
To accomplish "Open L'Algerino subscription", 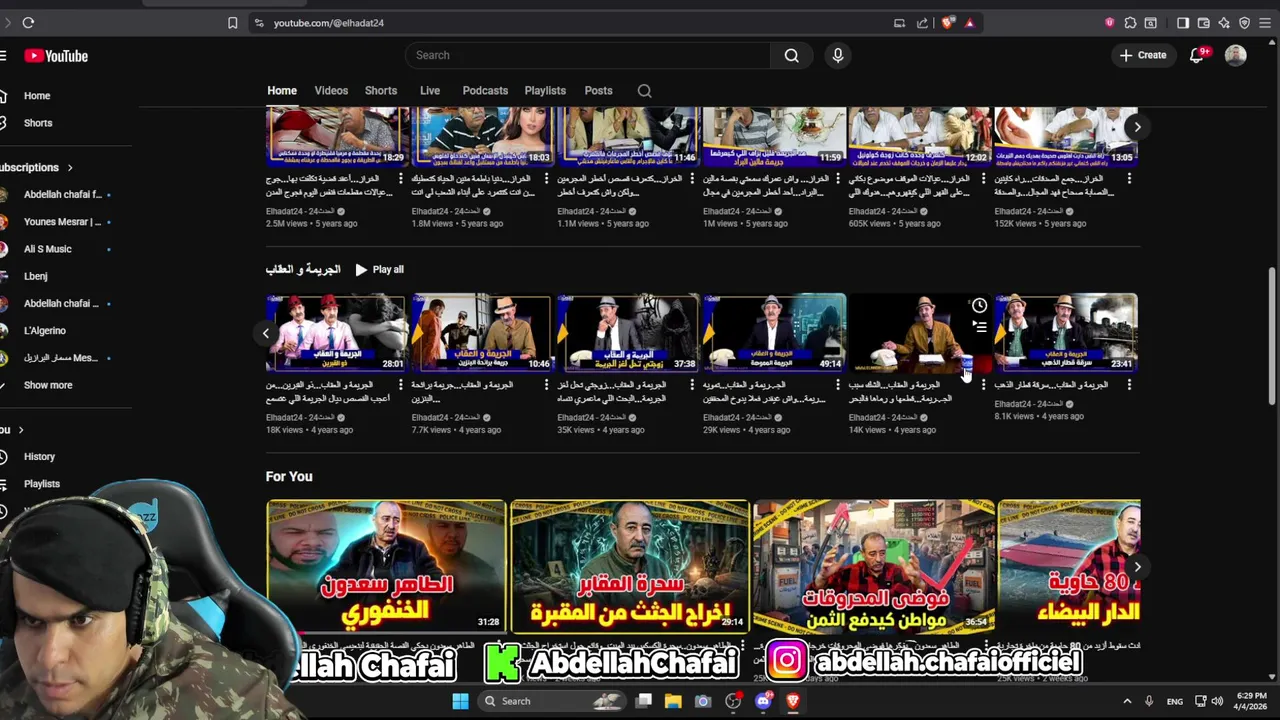I will 44,331.
